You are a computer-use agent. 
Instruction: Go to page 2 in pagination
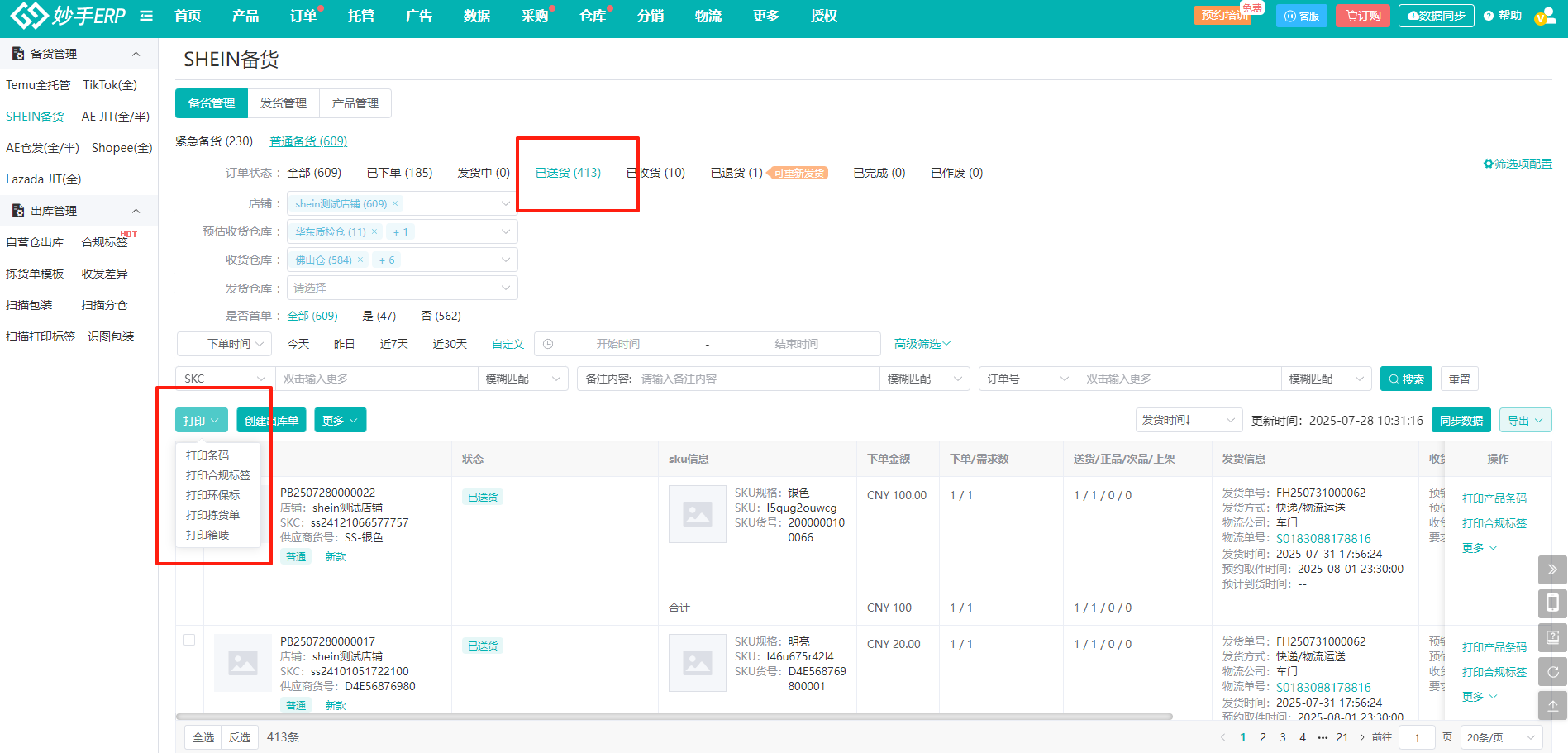(1263, 737)
